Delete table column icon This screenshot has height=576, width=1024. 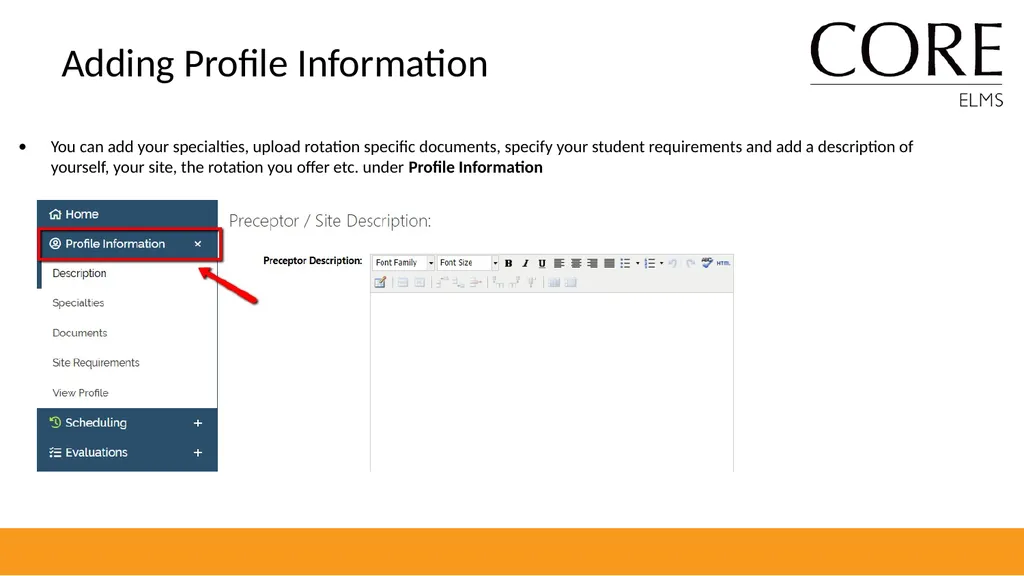(532, 282)
